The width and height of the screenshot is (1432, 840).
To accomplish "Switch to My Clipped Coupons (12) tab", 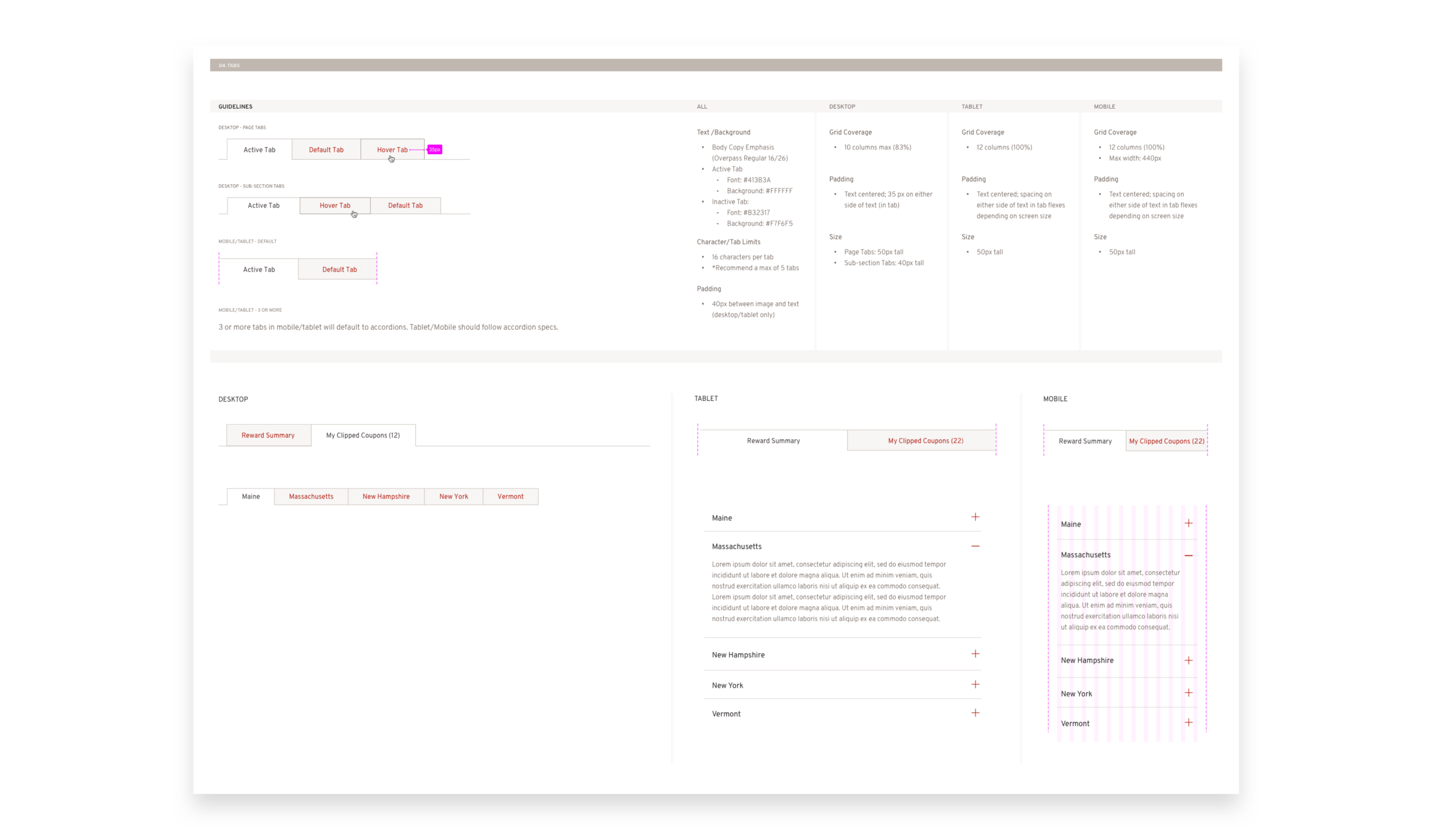I will click(363, 435).
